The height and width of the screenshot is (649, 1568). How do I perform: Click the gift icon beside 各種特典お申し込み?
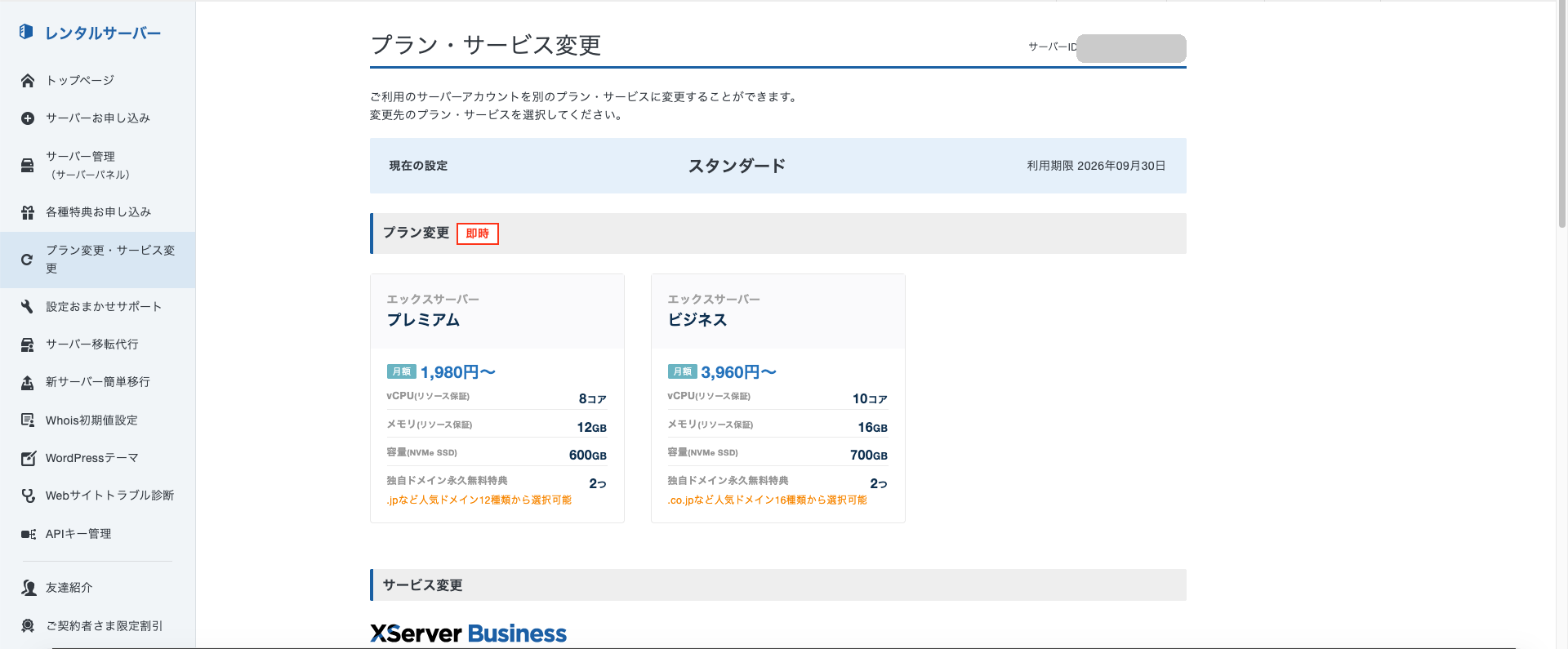tap(28, 212)
